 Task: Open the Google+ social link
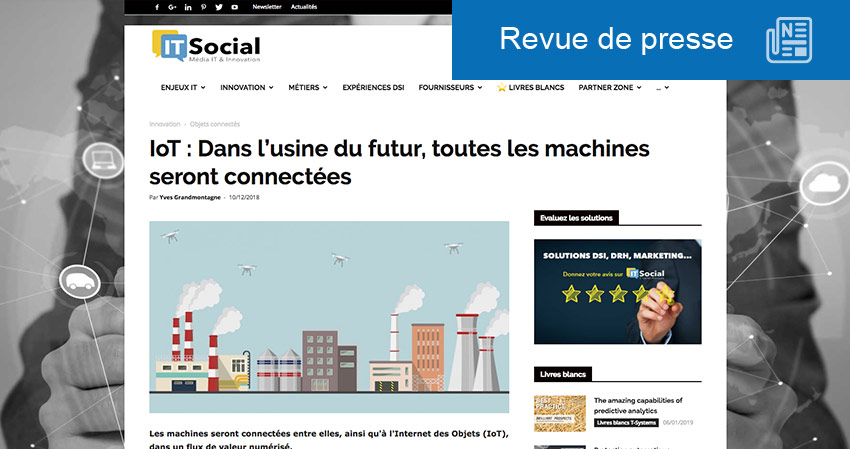[172, 7]
